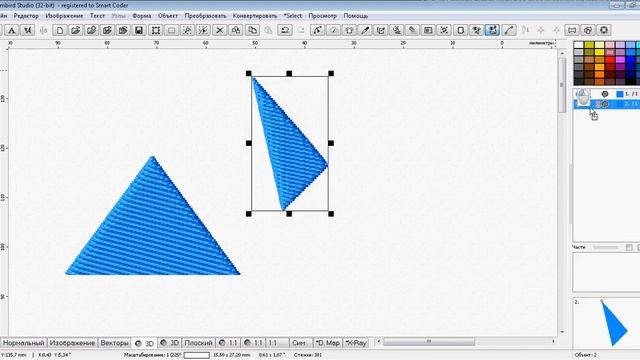Click the ribbon-shaped icon before the gear
The width and height of the screenshot is (640, 360).
[572, 30]
